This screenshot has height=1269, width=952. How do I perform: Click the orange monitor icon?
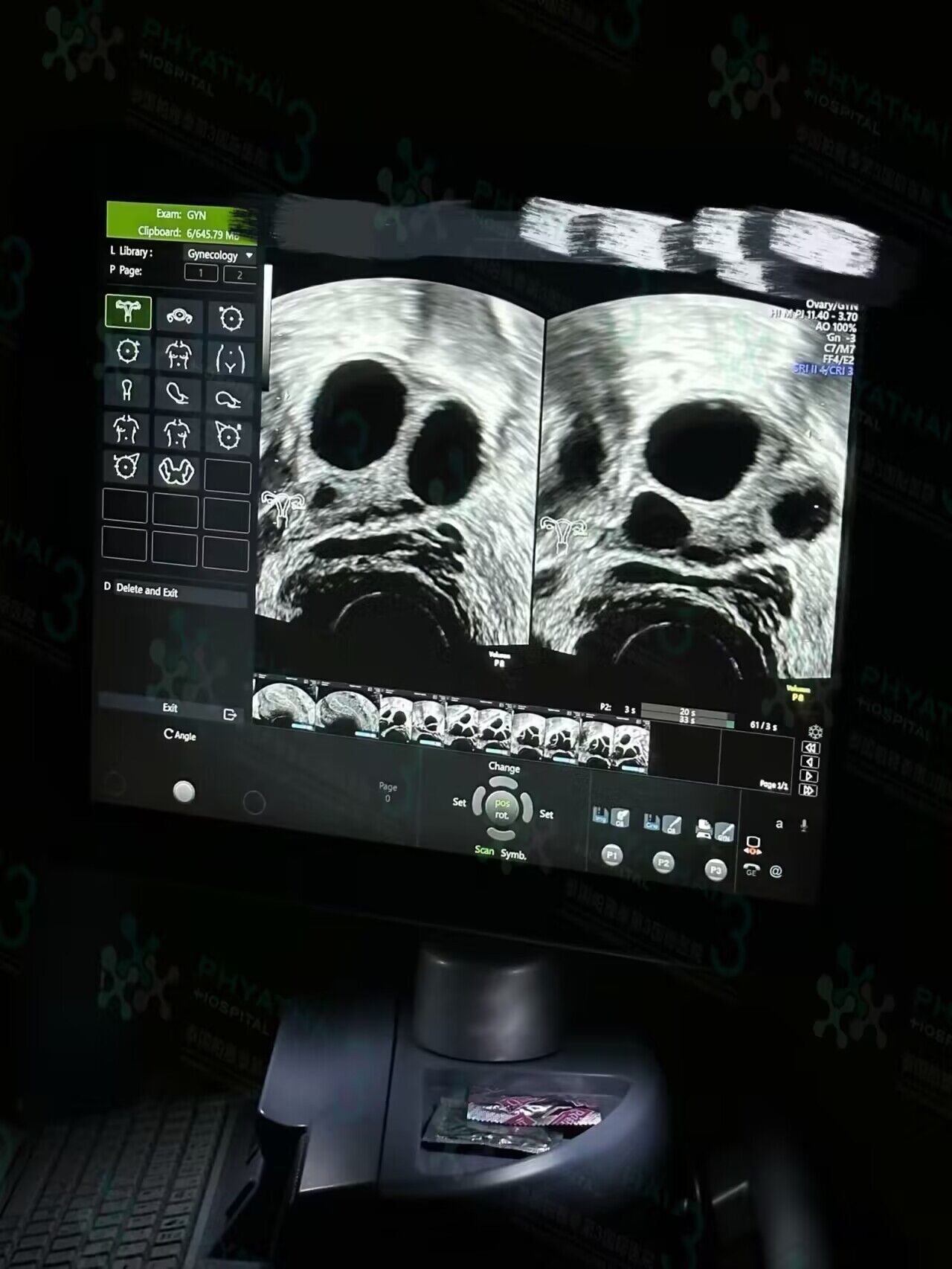(x=753, y=844)
